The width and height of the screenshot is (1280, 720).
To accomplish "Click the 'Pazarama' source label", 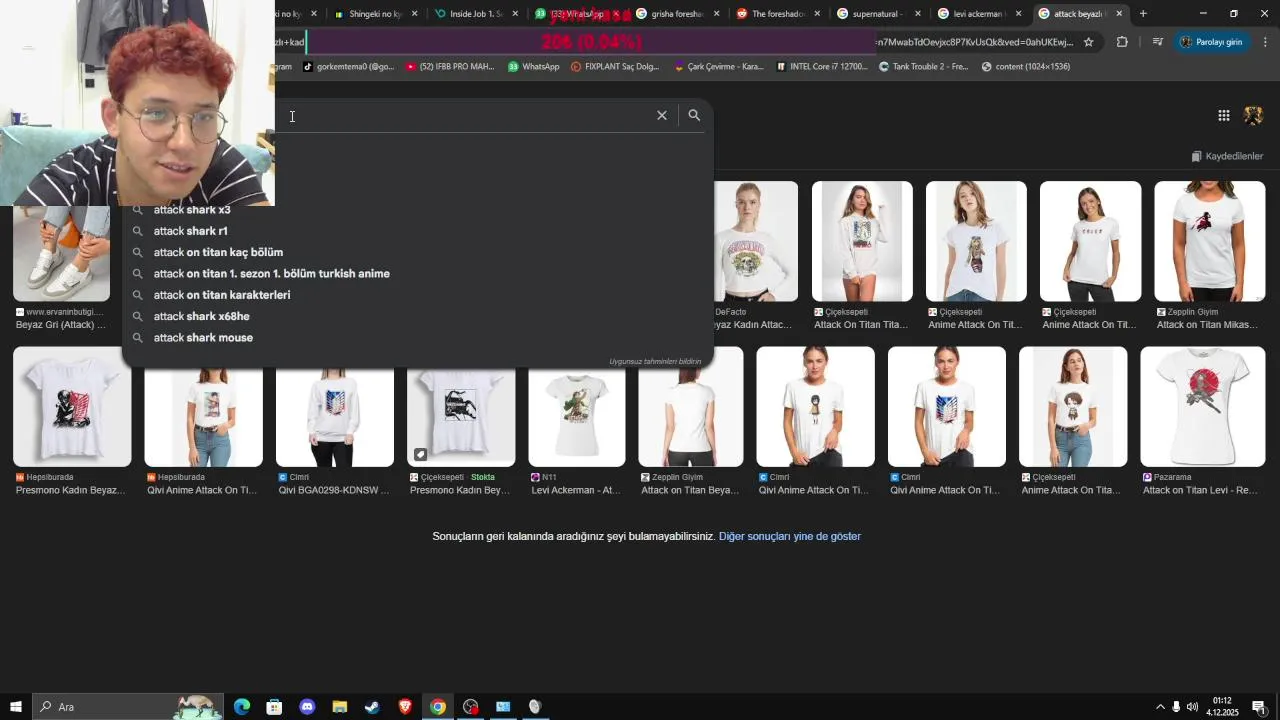I will click(x=1166, y=477).
